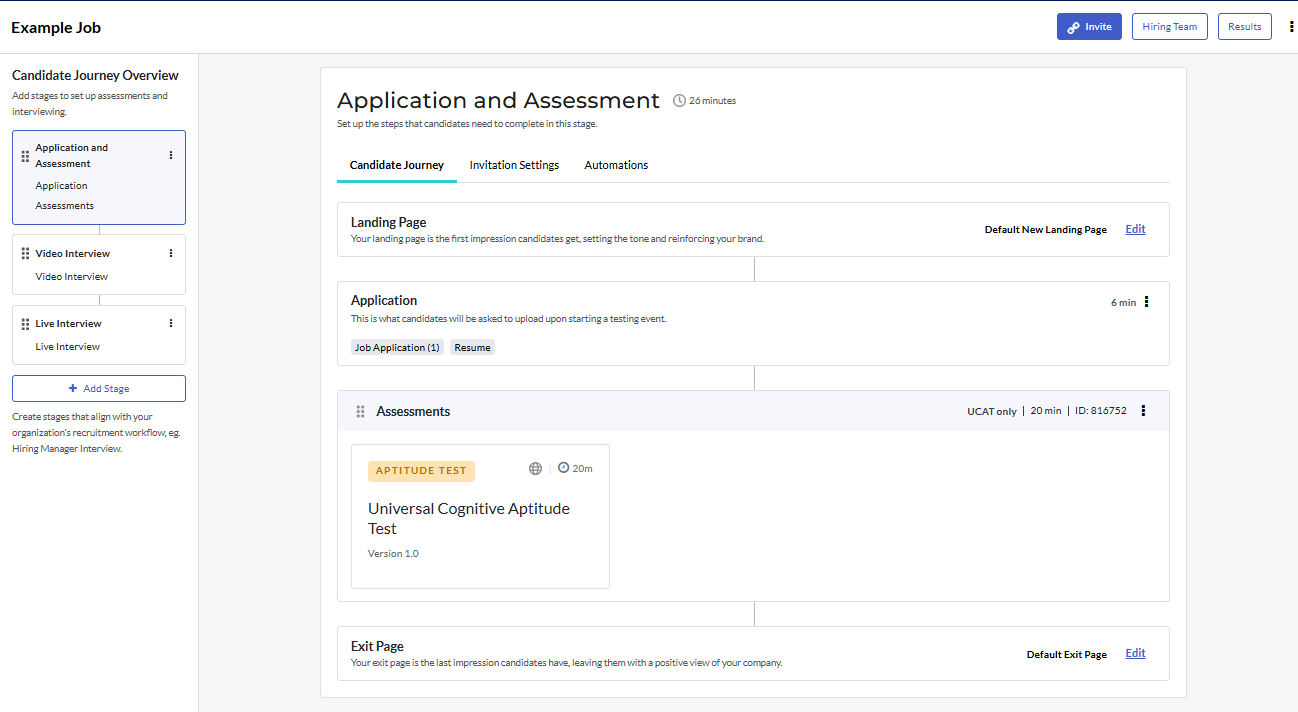Screen dimensions: 1298x712
Task: Click the Version 1.0 text
Action: [x=393, y=553]
